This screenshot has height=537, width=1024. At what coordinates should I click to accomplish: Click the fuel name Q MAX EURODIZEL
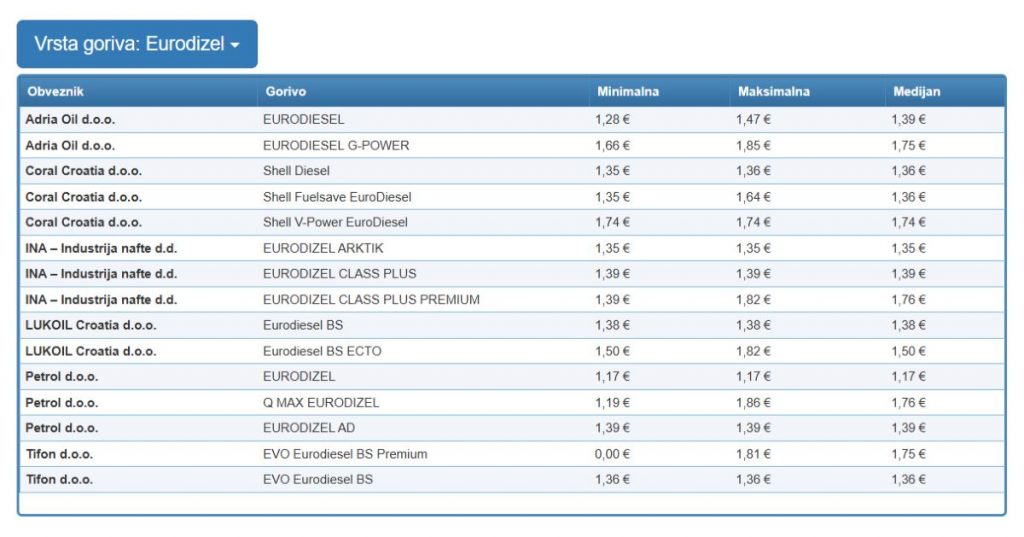[x=321, y=402]
